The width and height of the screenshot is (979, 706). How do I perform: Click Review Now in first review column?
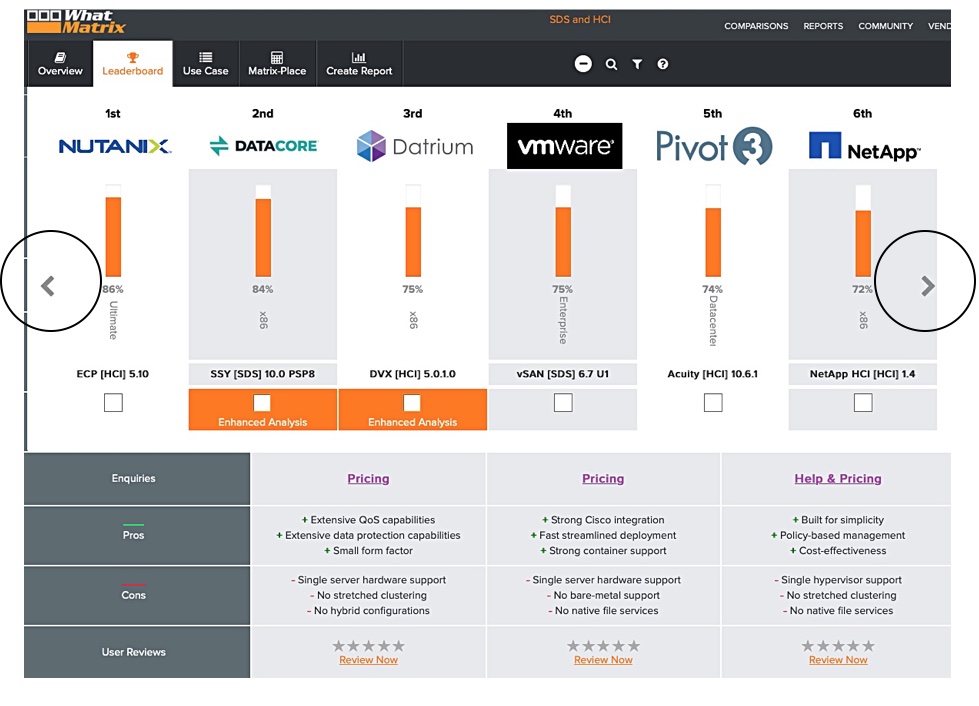(368, 660)
